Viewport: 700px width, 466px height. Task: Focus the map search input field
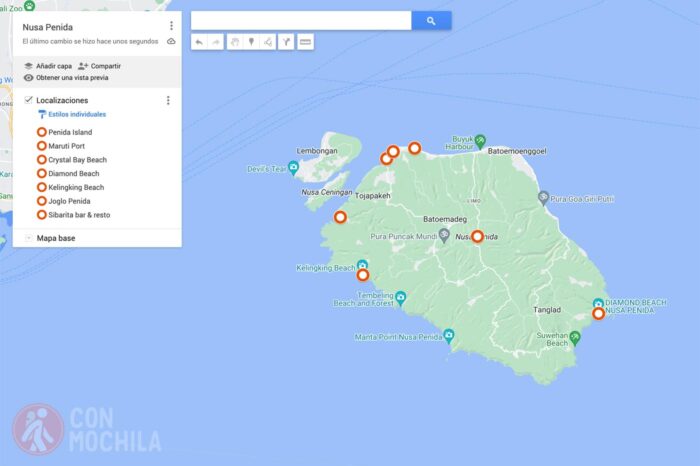coord(301,21)
